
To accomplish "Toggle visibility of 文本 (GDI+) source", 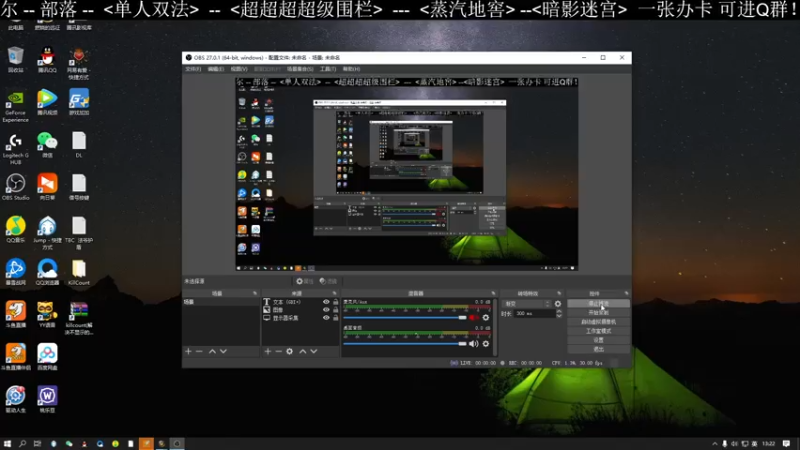I will (x=326, y=302).
